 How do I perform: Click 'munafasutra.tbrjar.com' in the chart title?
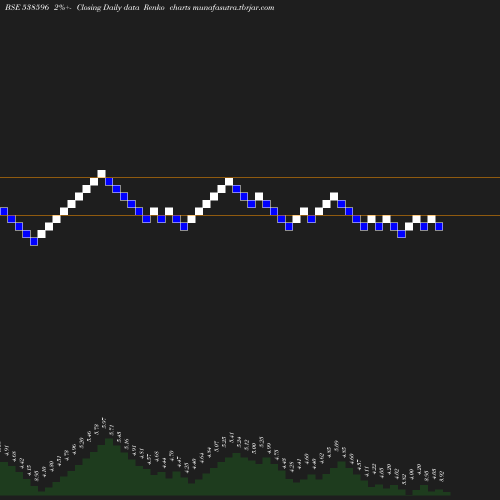[x=233, y=7]
